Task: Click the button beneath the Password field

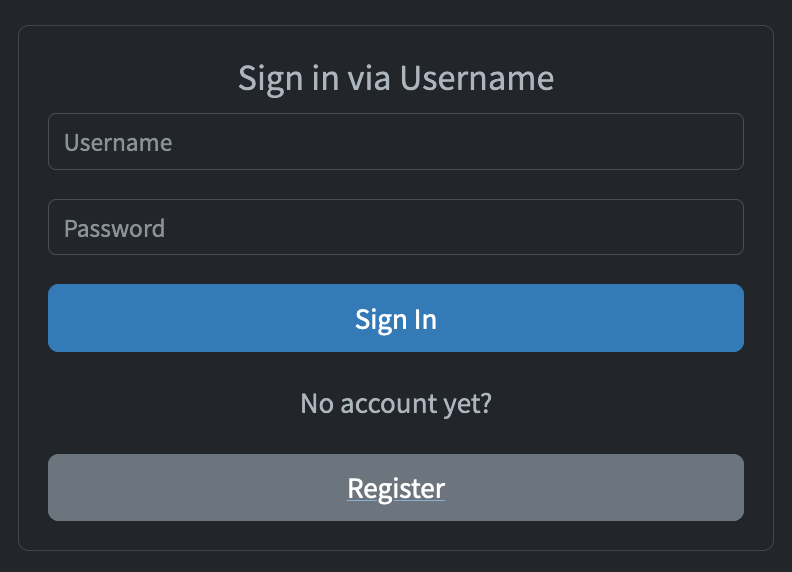Action: tap(395, 318)
